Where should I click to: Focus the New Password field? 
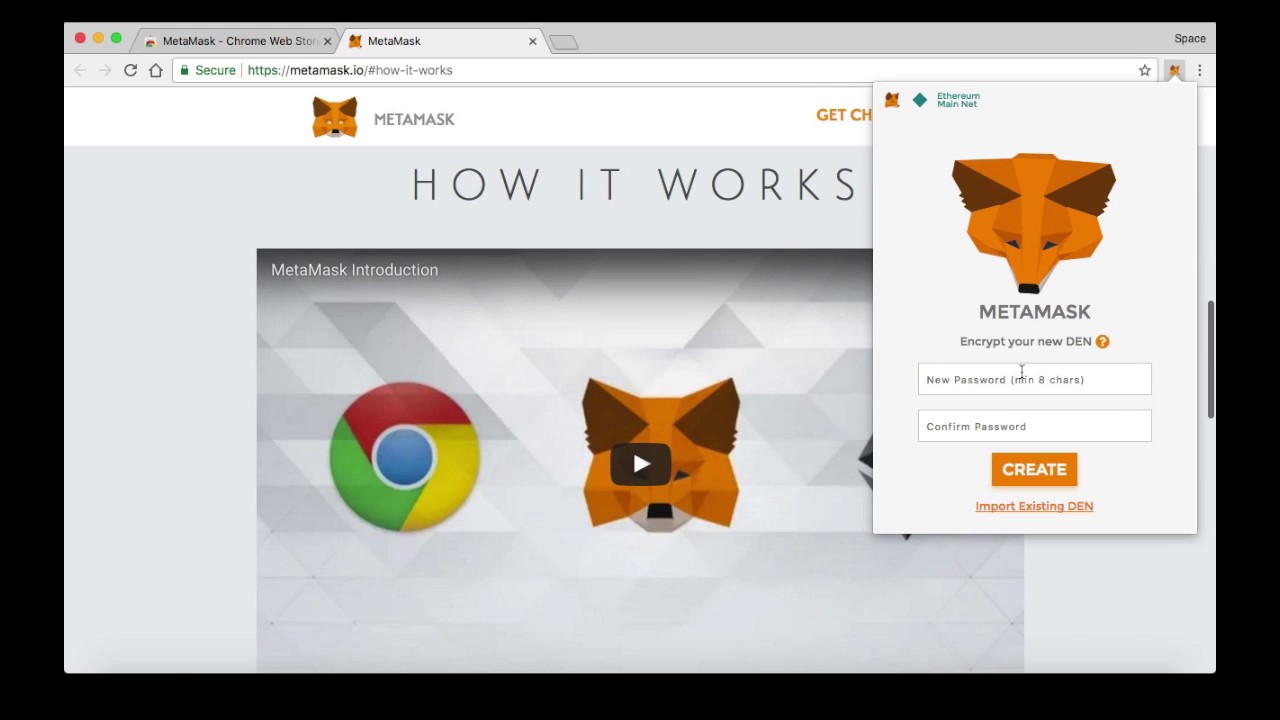point(1034,379)
